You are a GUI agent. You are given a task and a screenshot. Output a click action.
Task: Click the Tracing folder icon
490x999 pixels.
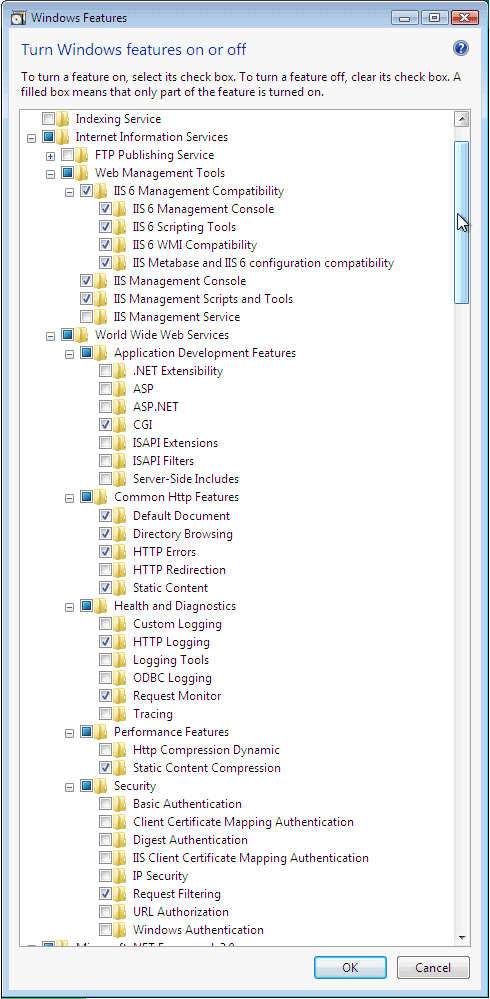[120, 714]
